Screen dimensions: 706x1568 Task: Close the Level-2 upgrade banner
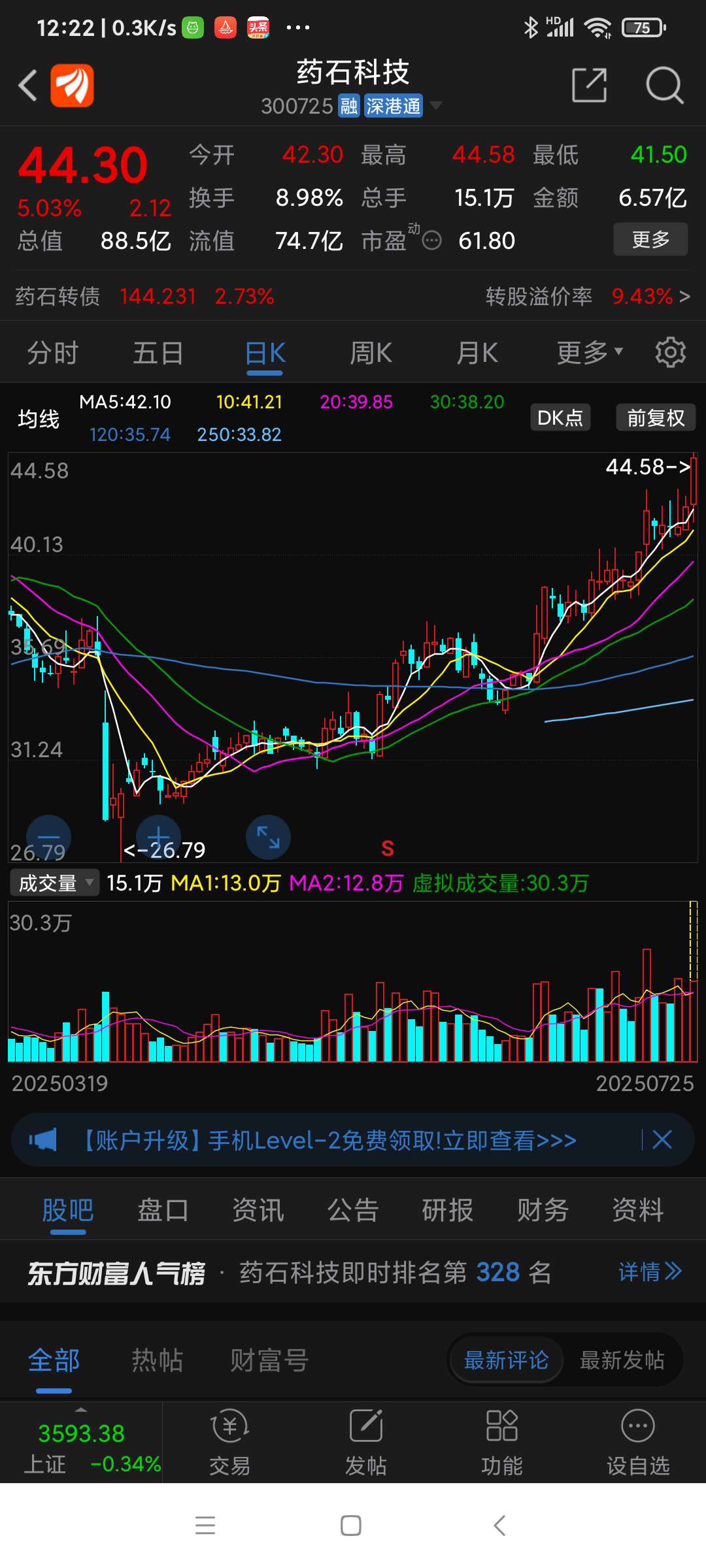pyautogui.click(x=662, y=1140)
